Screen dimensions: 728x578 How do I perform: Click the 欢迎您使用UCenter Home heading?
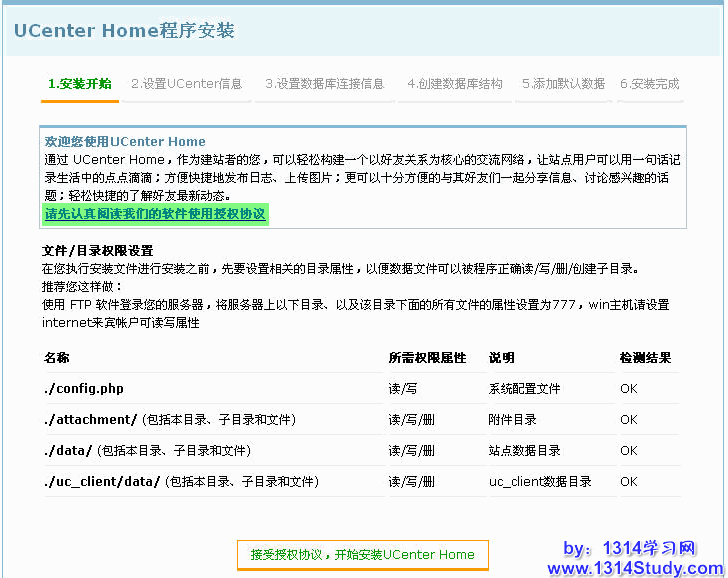click(x=125, y=141)
